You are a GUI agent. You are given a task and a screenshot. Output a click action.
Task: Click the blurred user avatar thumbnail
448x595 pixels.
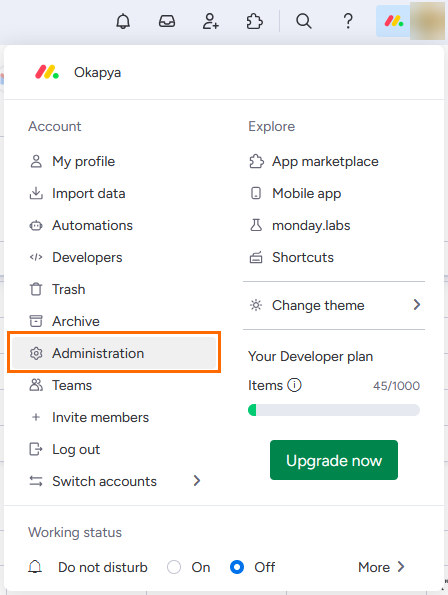point(427,21)
